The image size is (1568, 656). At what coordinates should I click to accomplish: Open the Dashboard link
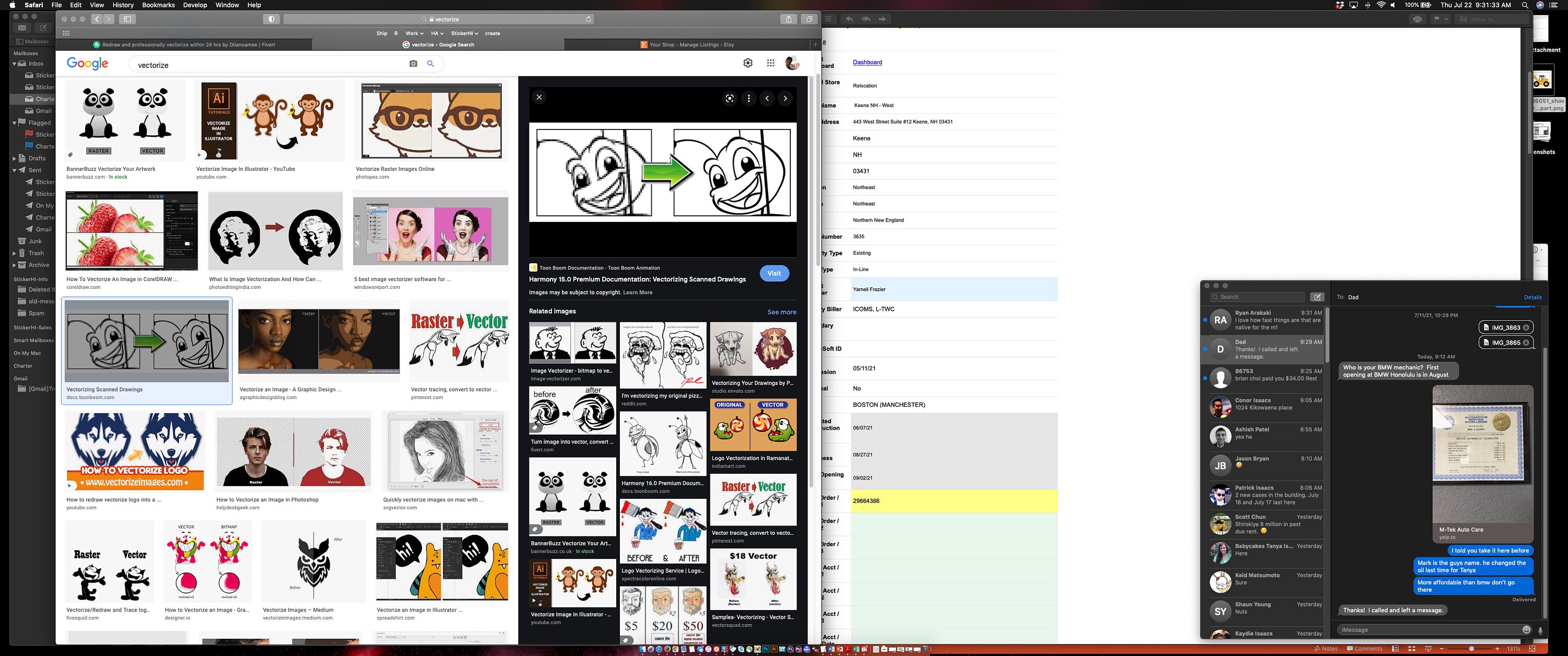(x=868, y=62)
